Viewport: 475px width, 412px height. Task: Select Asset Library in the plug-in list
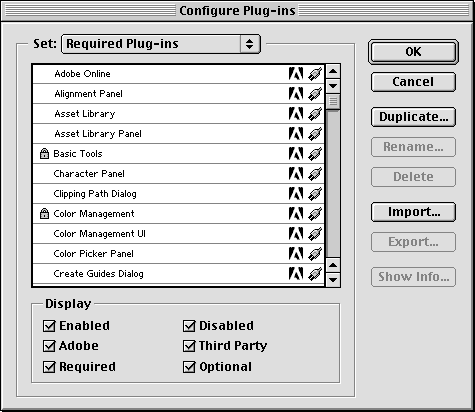click(178, 114)
